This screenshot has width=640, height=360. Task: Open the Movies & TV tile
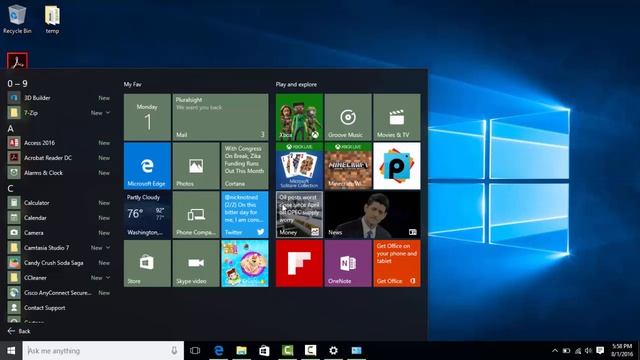(x=397, y=117)
